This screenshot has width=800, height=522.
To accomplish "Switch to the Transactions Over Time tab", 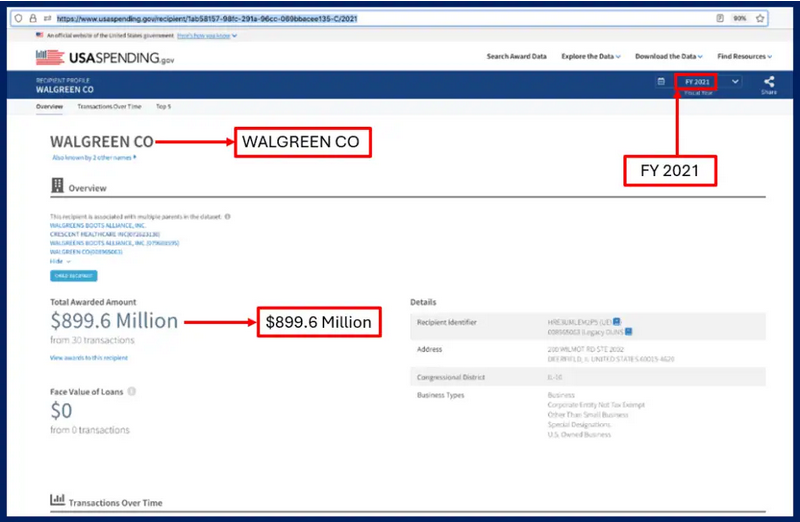I will coord(109,107).
